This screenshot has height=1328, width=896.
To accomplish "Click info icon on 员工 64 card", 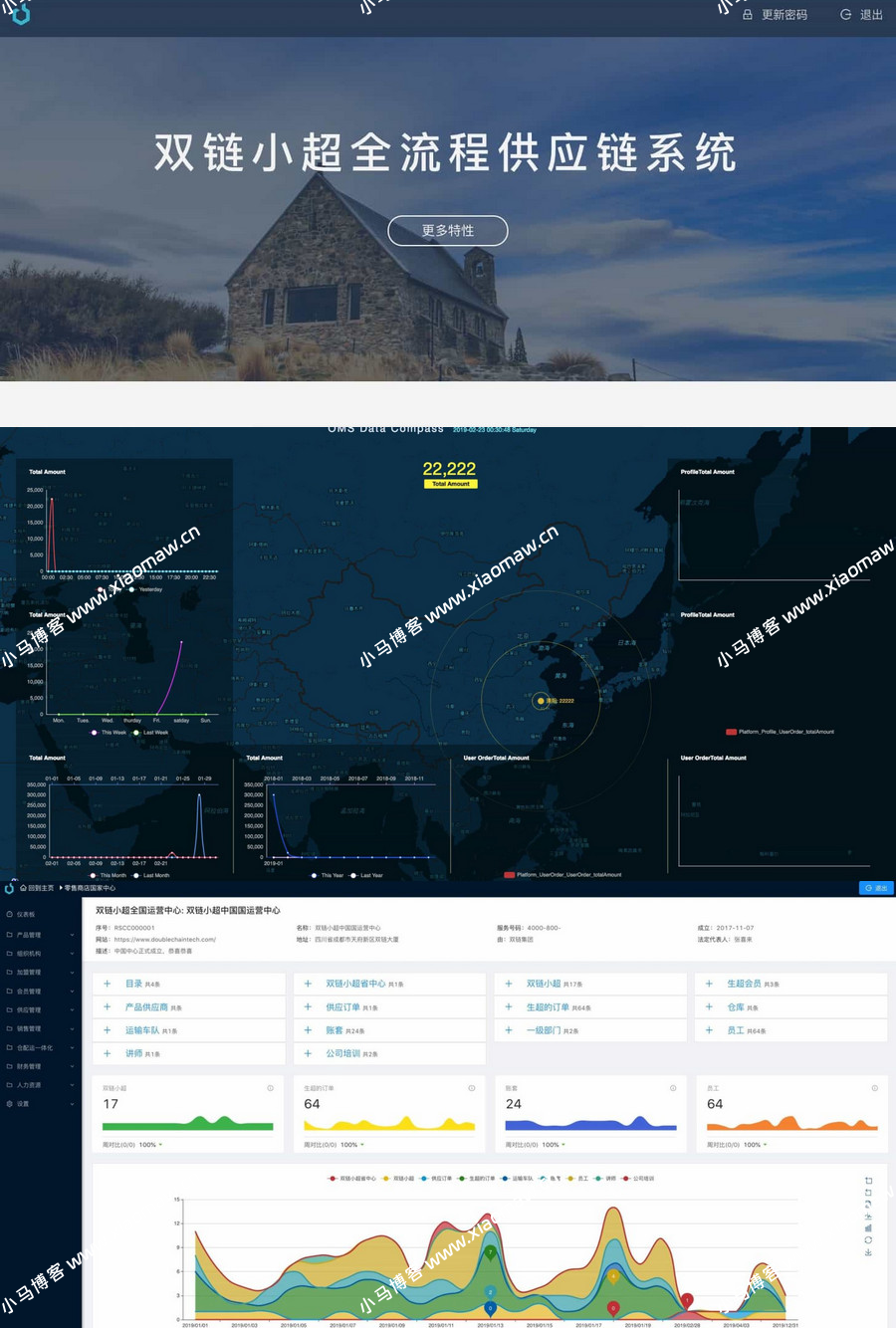I will (x=874, y=1088).
